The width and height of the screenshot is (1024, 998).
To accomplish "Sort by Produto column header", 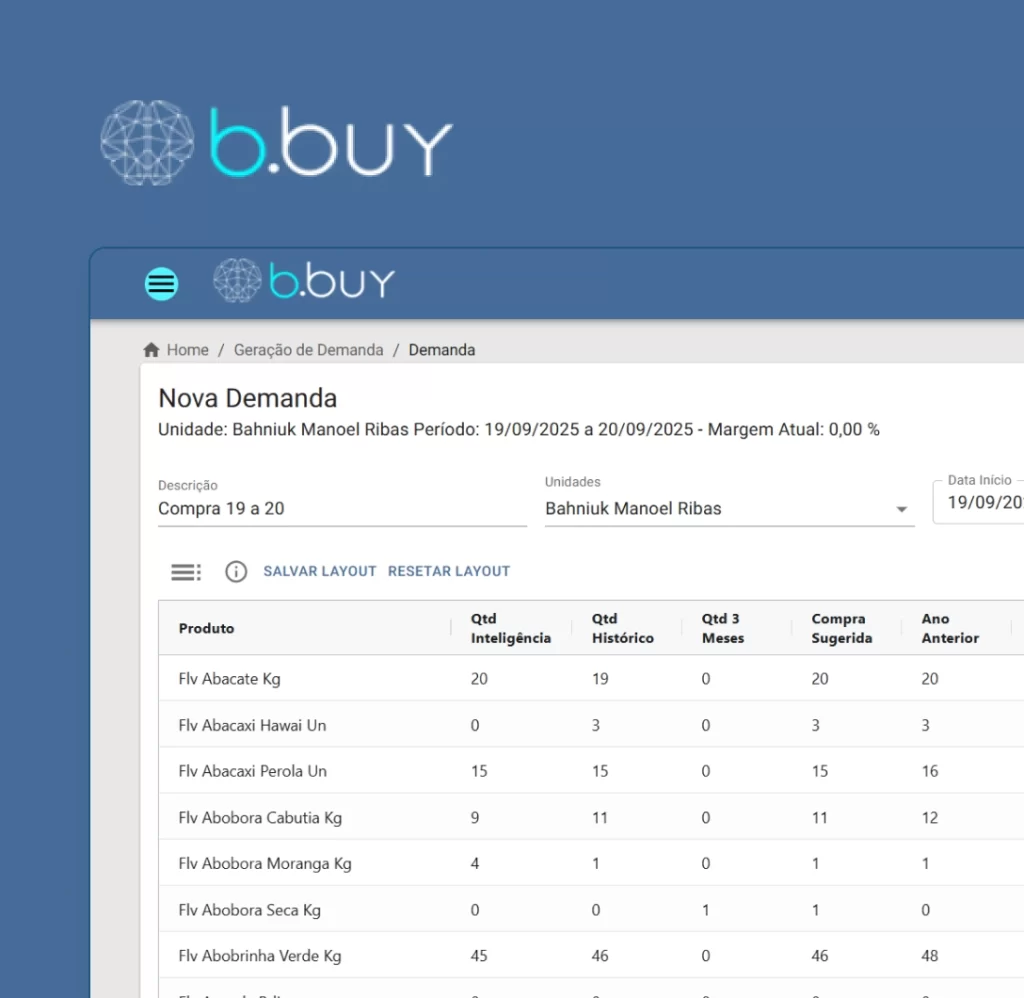I will coord(207,629).
